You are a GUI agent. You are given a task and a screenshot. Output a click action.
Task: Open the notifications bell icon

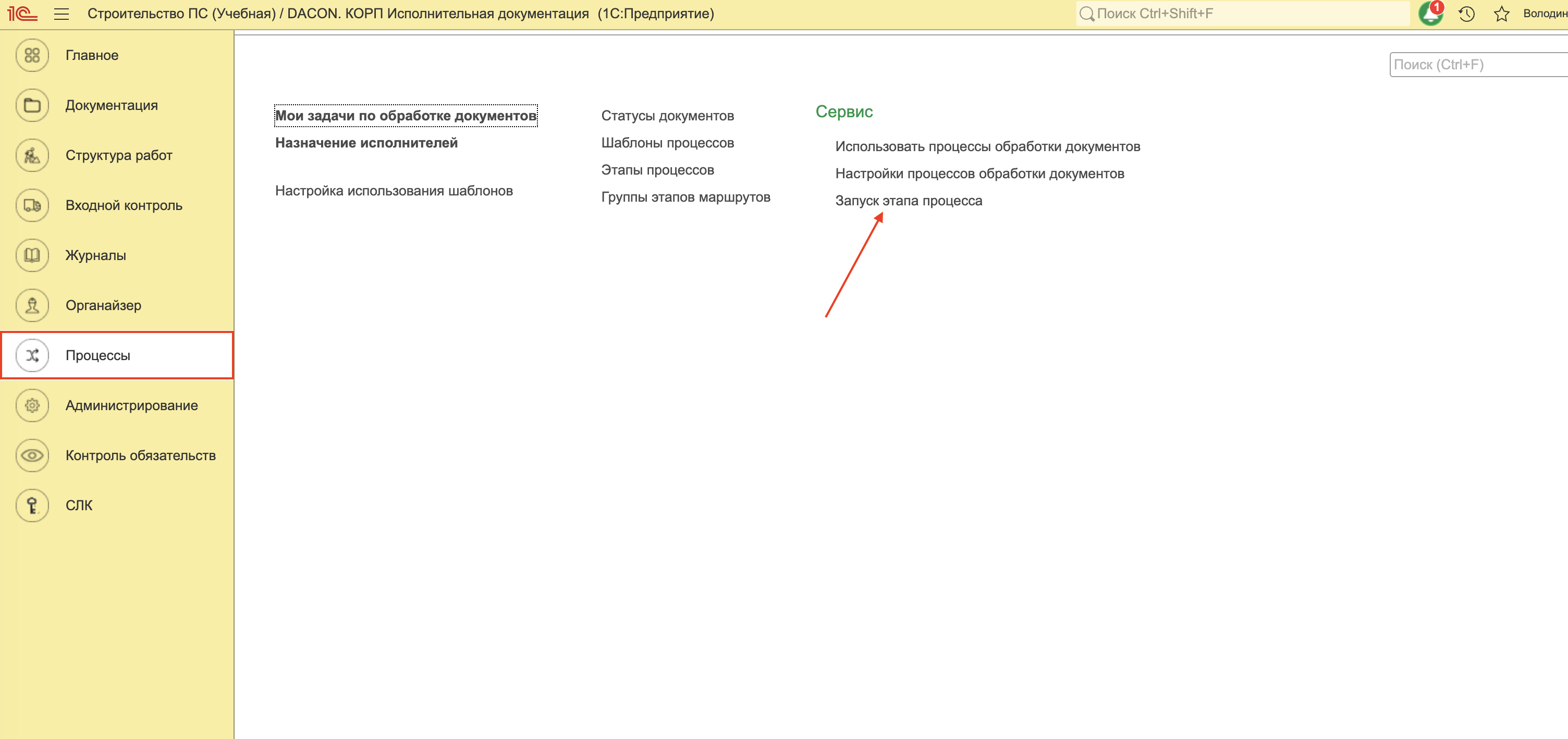coord(1430,14)
